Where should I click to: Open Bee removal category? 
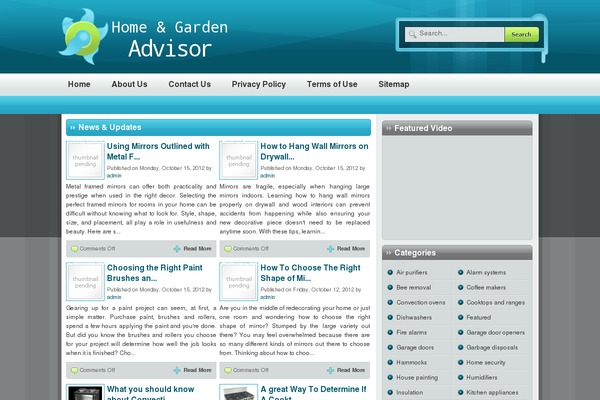[x=414, y=287]
